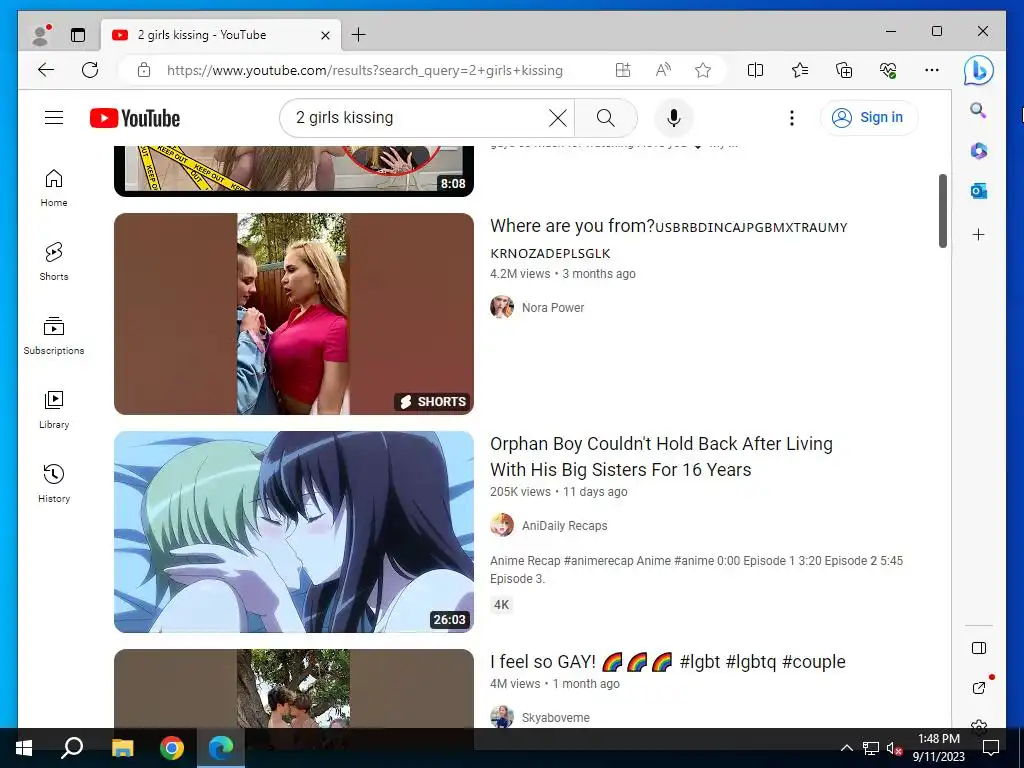Click the browser address bar URL
The height and width of the screenshot is (768, 1024).
pos(364,70)
